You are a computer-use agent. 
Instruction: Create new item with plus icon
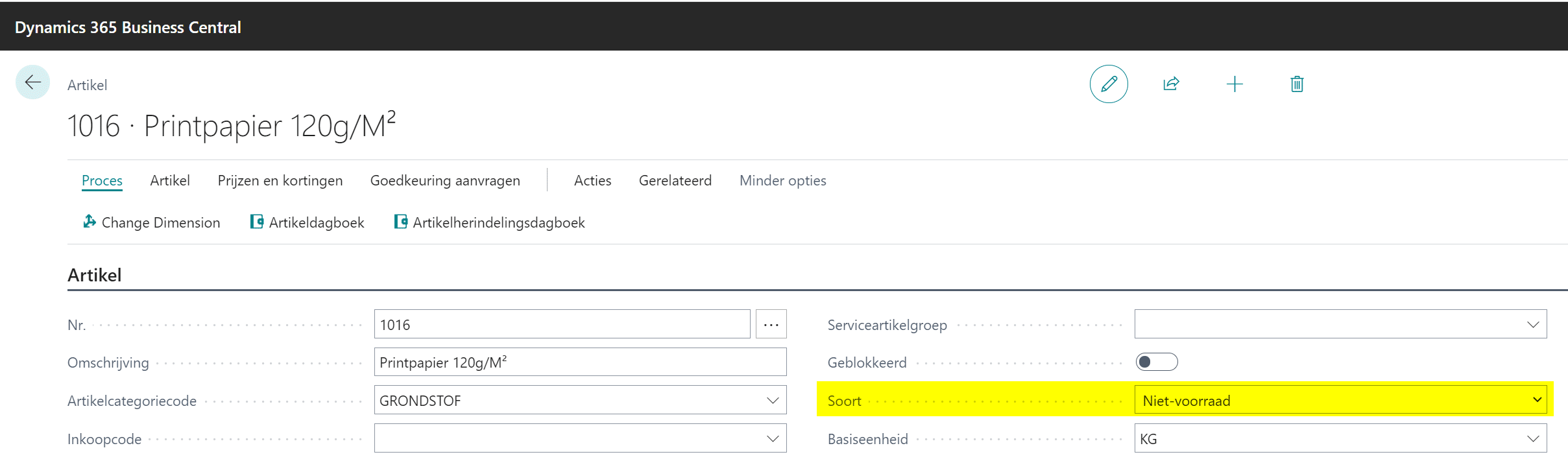click(1235, 84)
